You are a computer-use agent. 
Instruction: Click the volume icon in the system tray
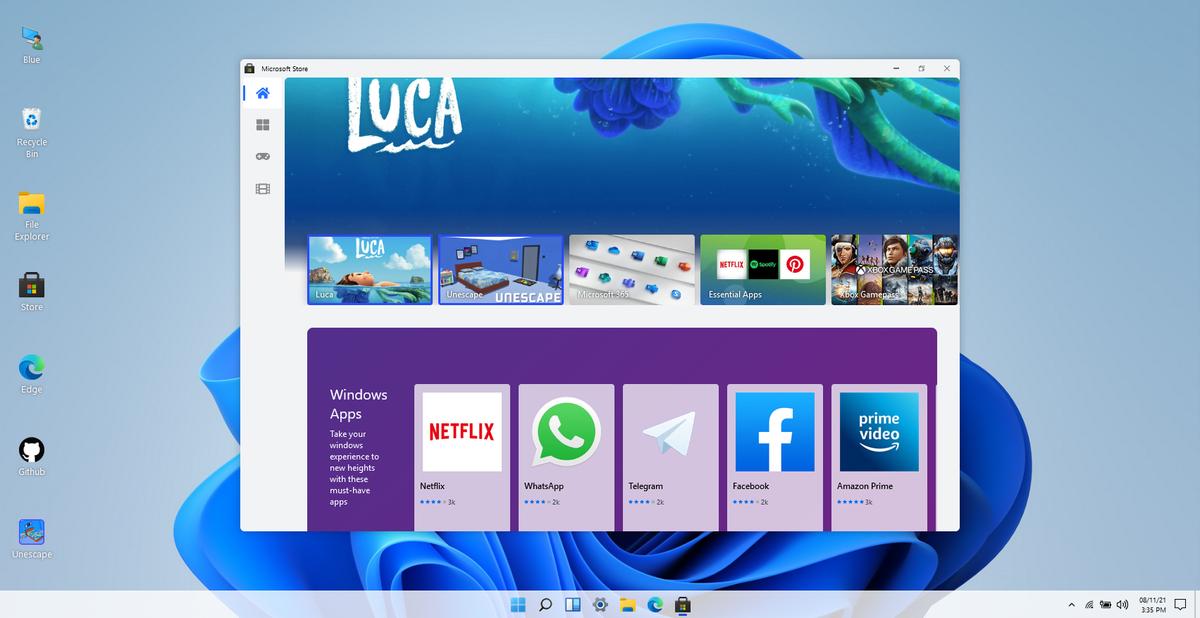[x=1123, y=604]
